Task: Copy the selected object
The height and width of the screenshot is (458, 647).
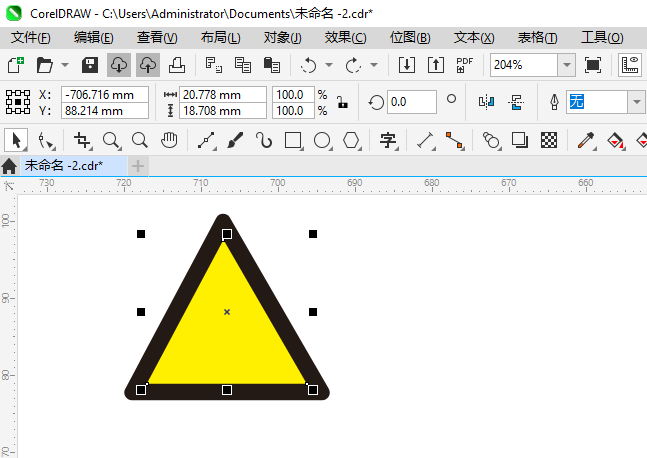Action: pyautogui.click(x=243, y=65)
